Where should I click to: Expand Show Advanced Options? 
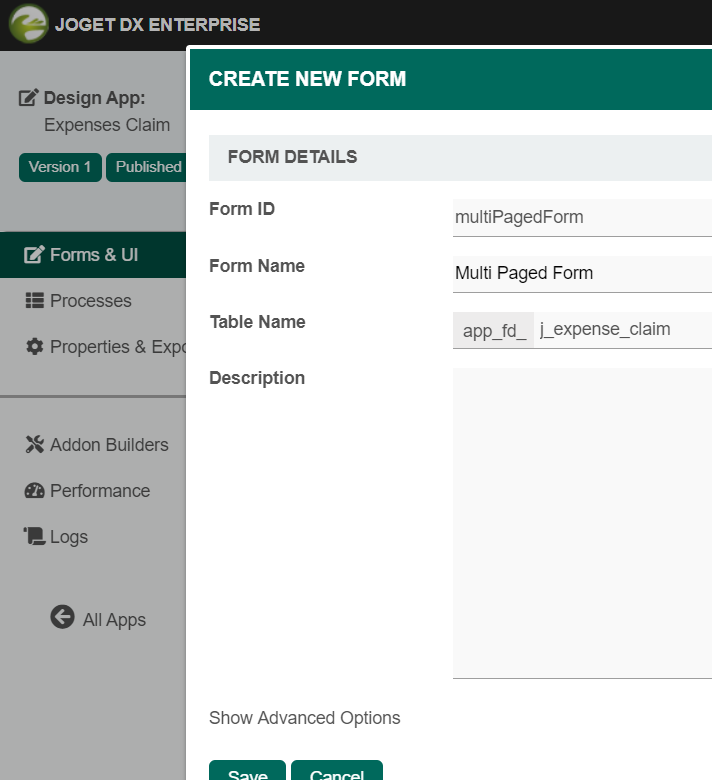pos(304,718)
